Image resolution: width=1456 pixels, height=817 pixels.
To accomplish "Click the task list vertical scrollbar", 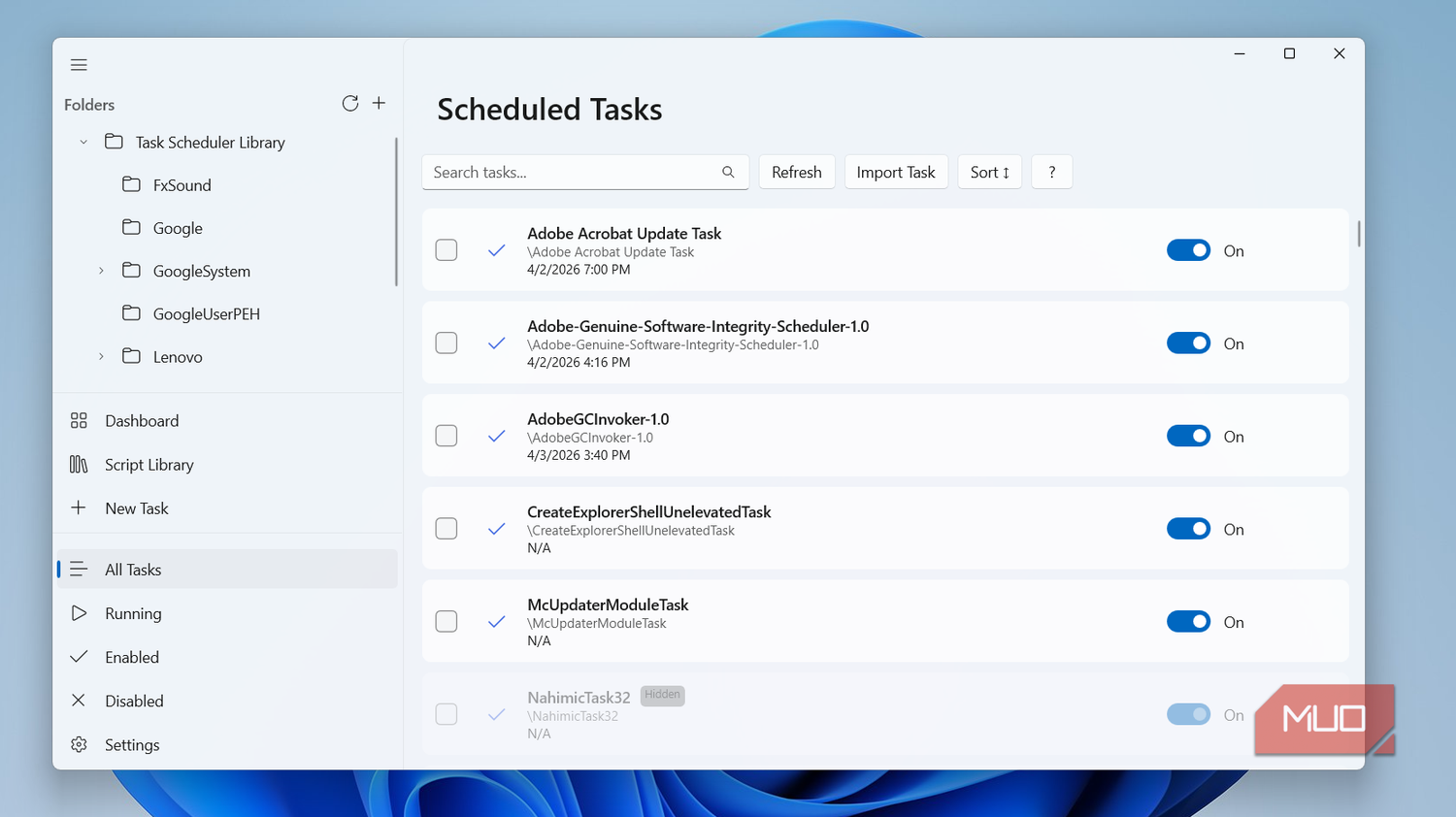I will coord(1358,234).
